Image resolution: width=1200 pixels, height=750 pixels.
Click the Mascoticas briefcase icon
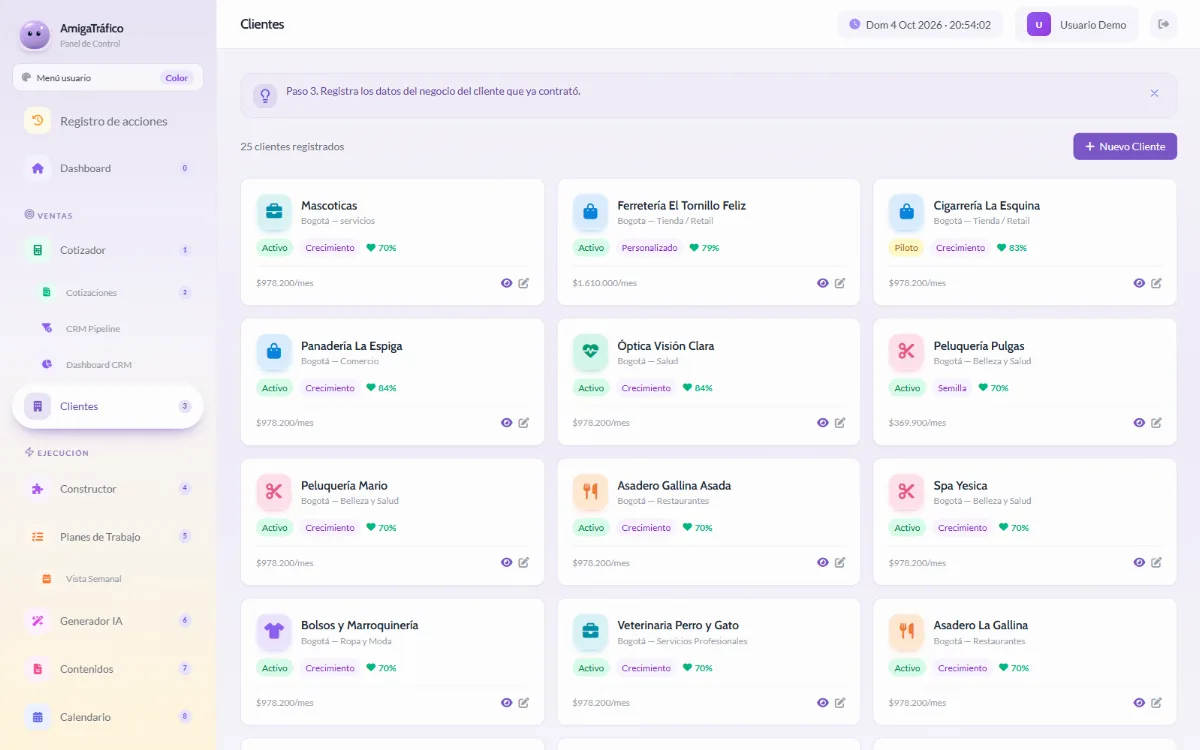click(x=274, y=212)
